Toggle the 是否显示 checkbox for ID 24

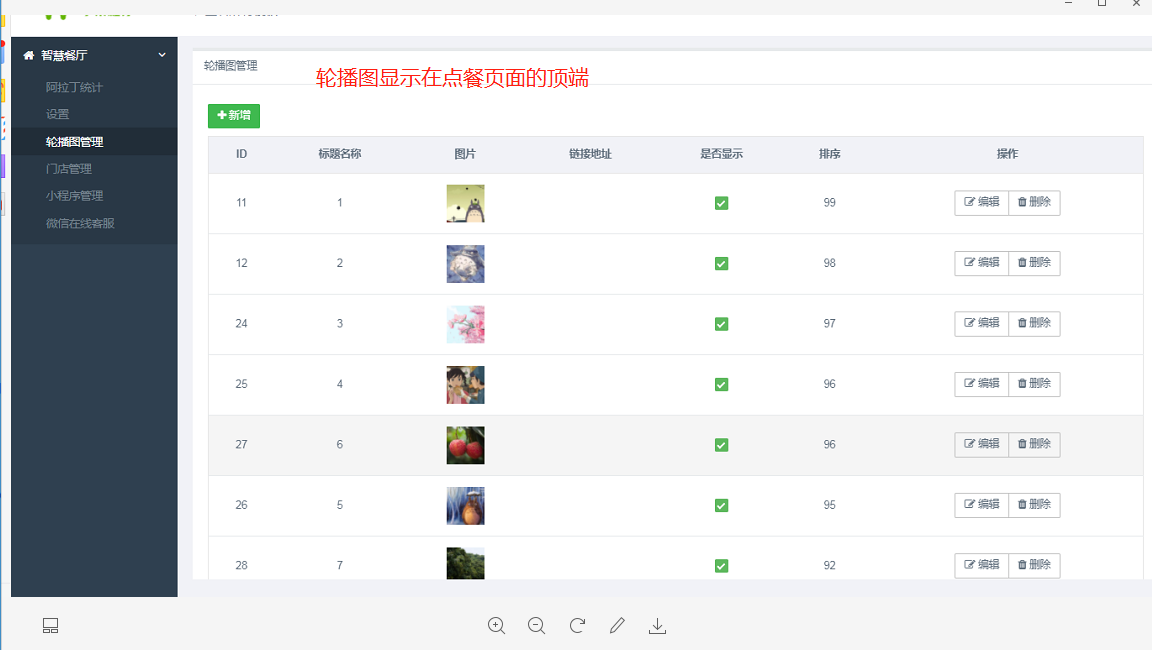(x=721, y=324)
